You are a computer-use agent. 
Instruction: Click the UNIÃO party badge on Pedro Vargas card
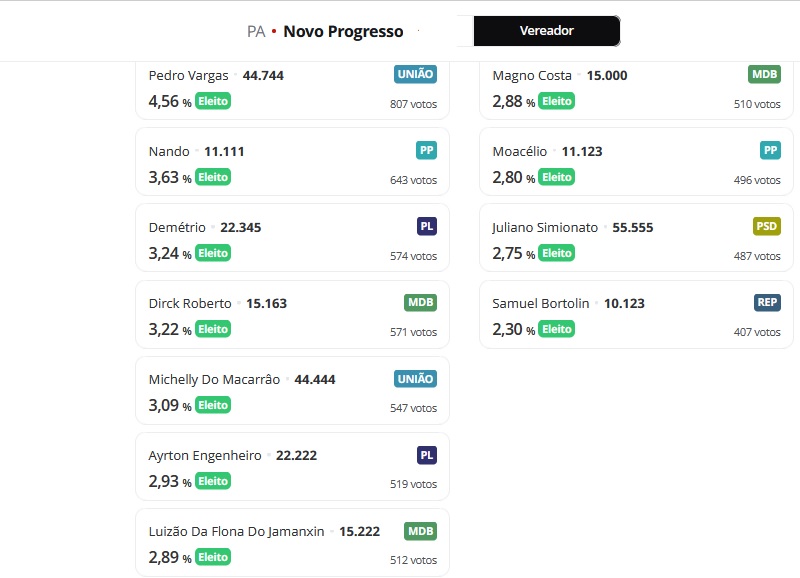415,74
